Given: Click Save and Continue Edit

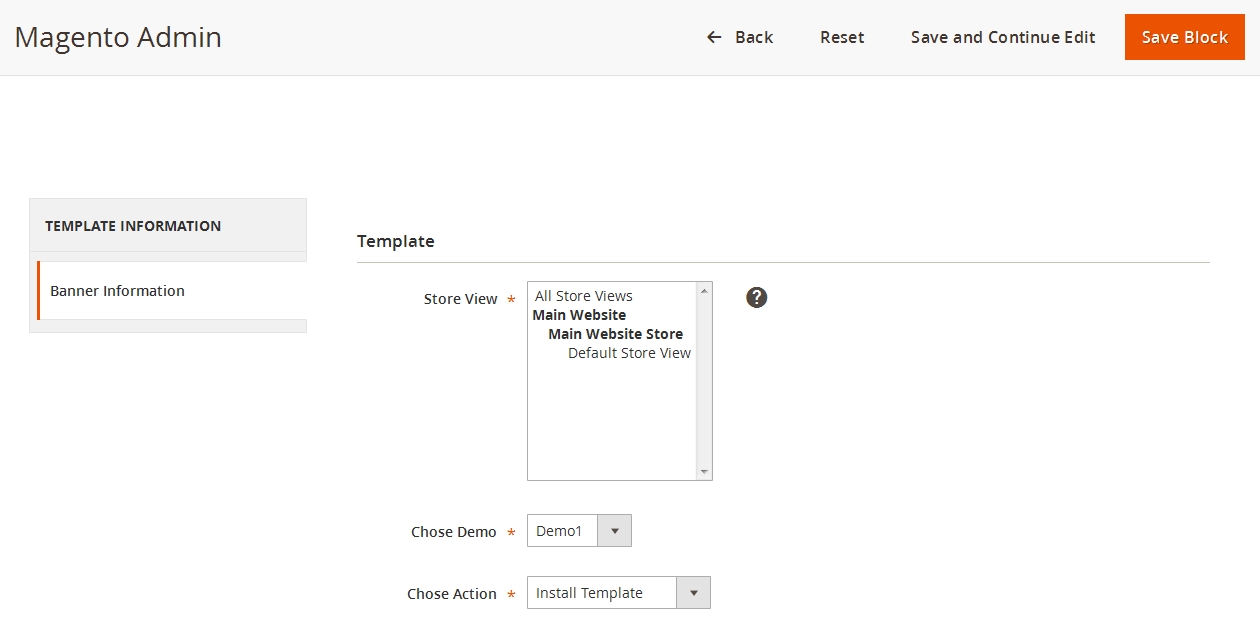Looking at the screenshot, I should point(1003,37).
